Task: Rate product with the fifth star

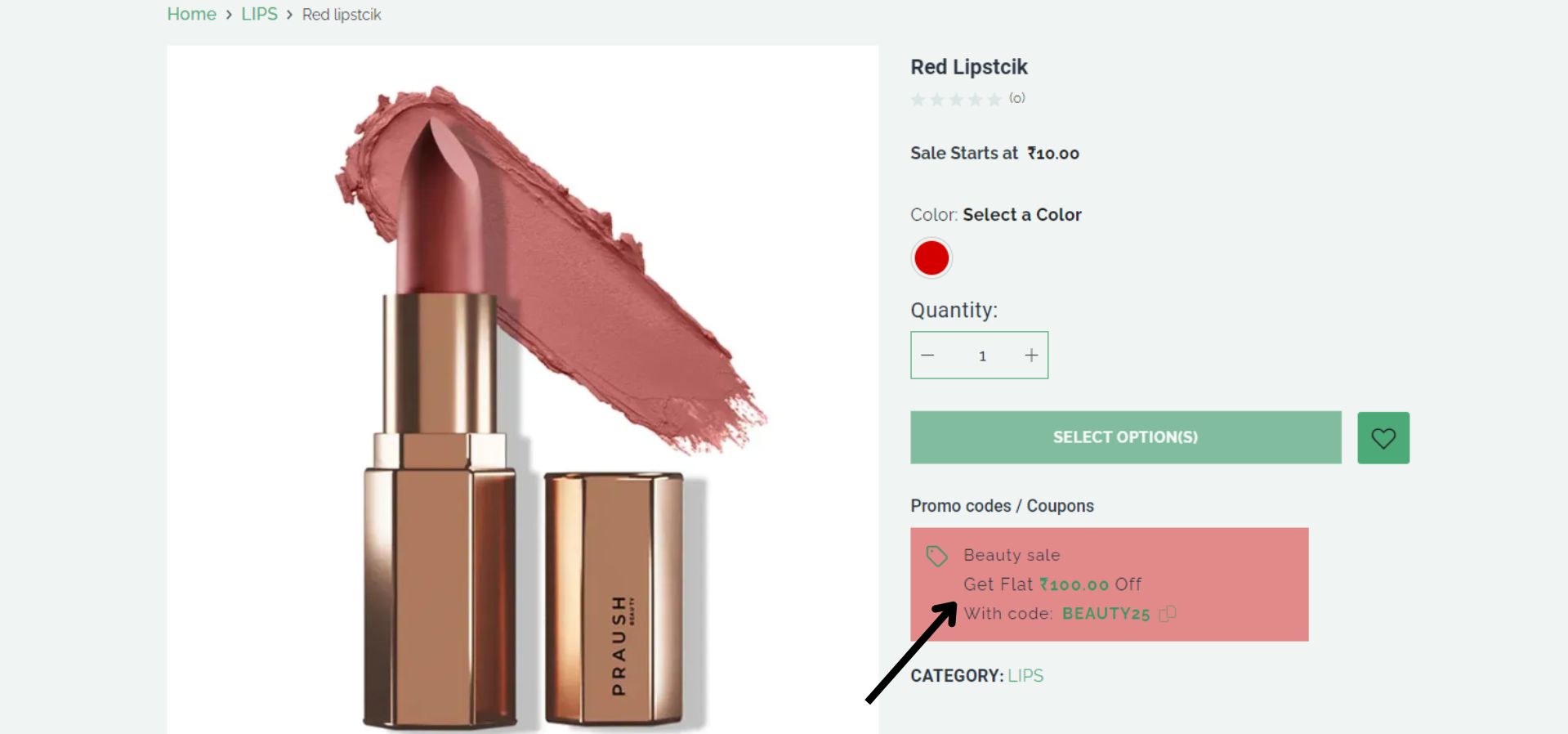Action: pyautogui.click(x=994, y=100)
